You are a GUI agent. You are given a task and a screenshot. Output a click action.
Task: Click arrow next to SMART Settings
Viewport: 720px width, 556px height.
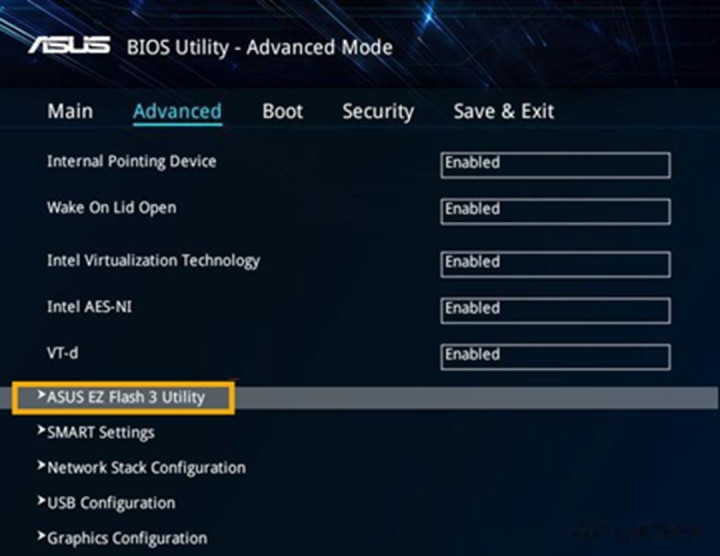pos(41,431)
